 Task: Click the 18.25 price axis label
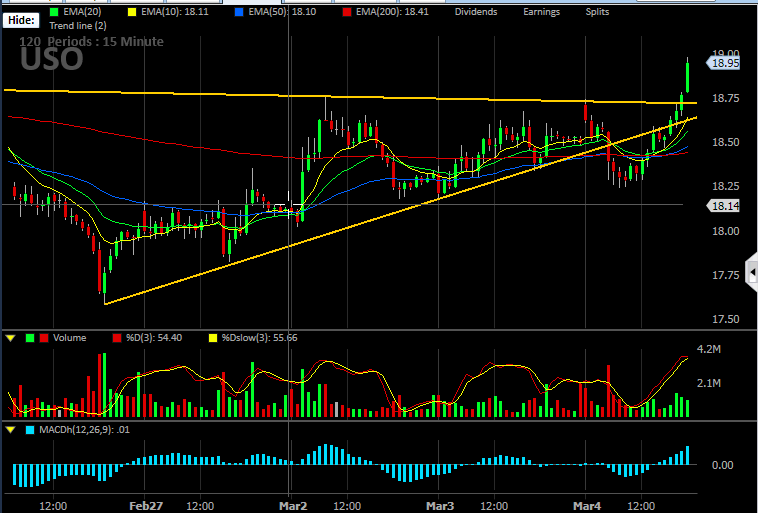726,187
